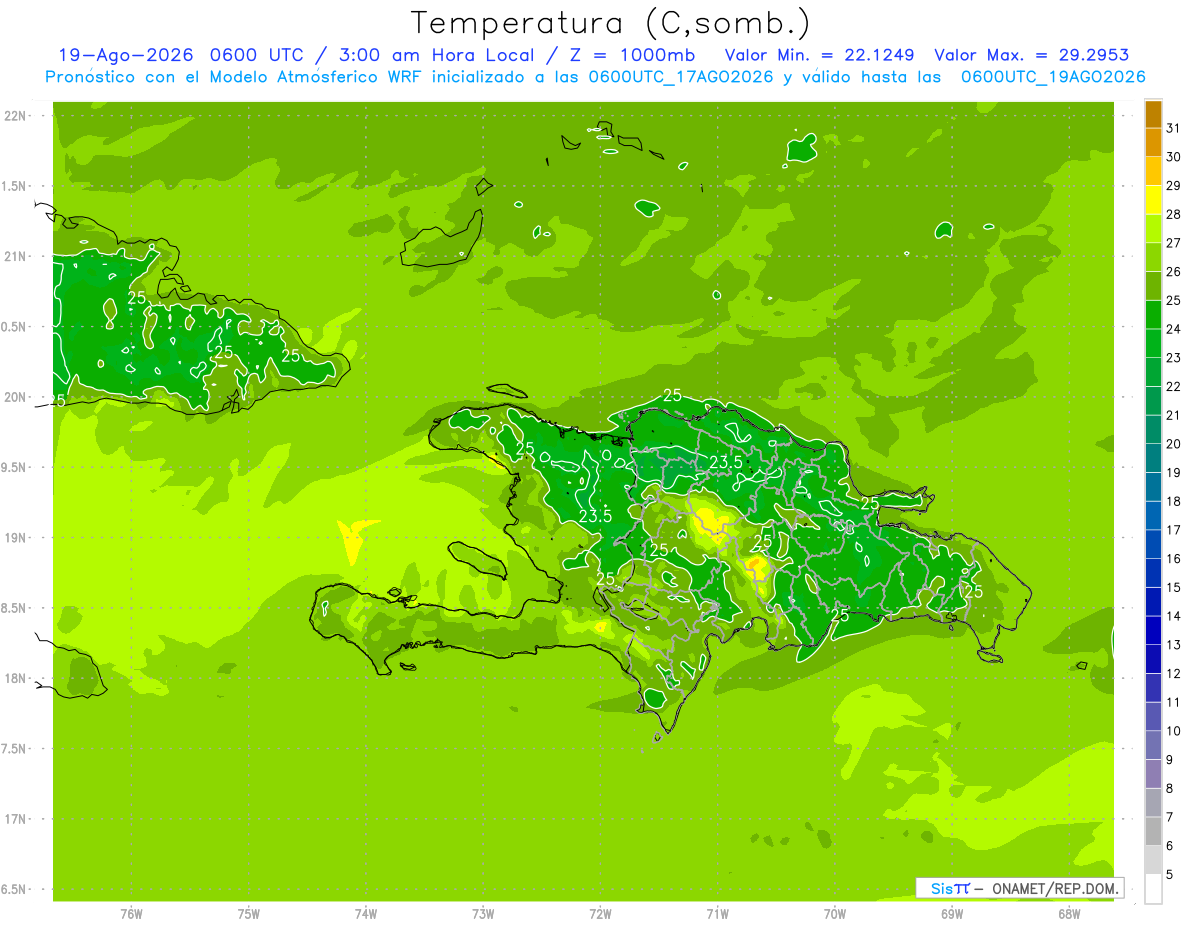Click the legend value '20'
Image resolution: width=1200 pixels, height=927 pixels.
(x=1174, y=444)
